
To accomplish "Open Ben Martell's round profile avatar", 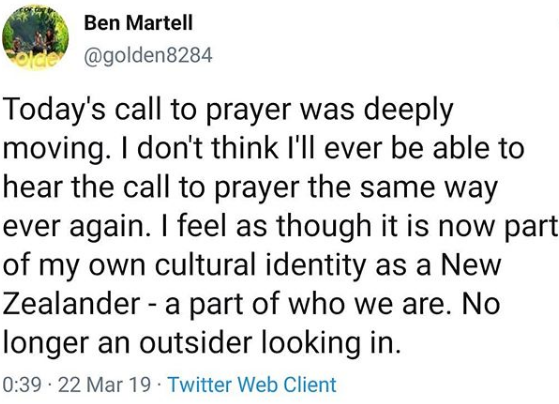I will 36,37.
